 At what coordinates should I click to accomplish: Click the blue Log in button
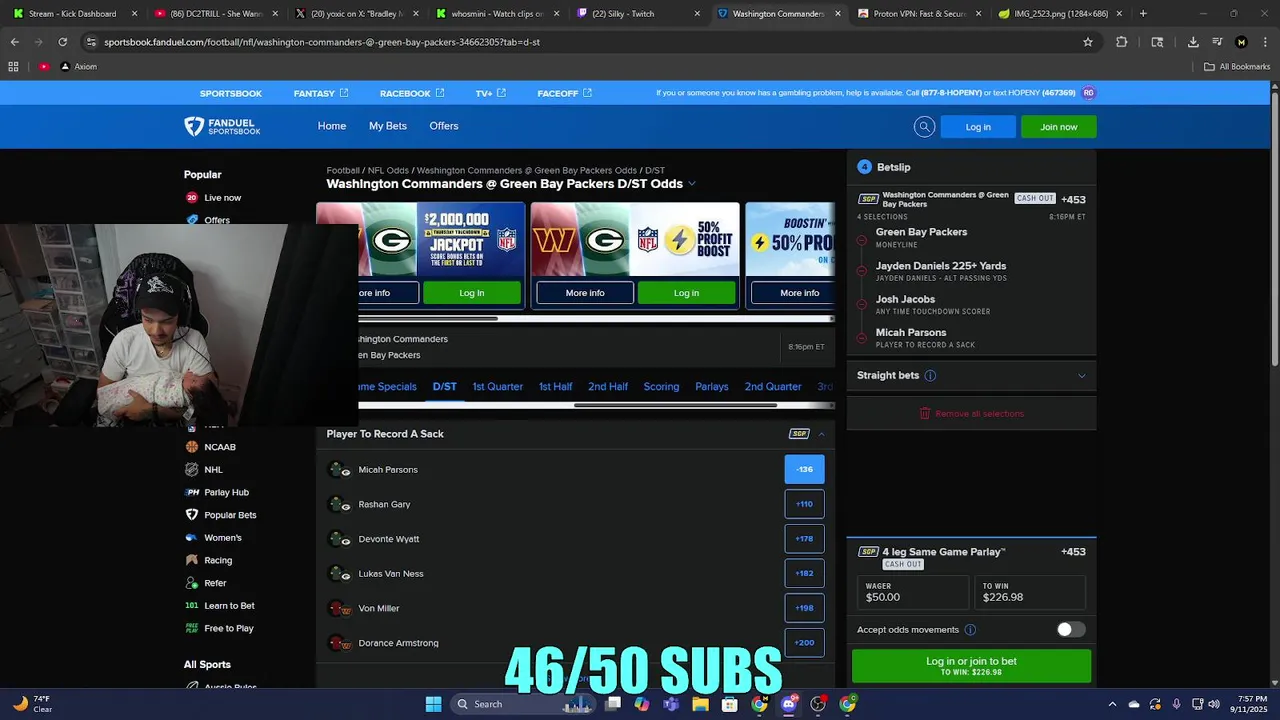978,127
